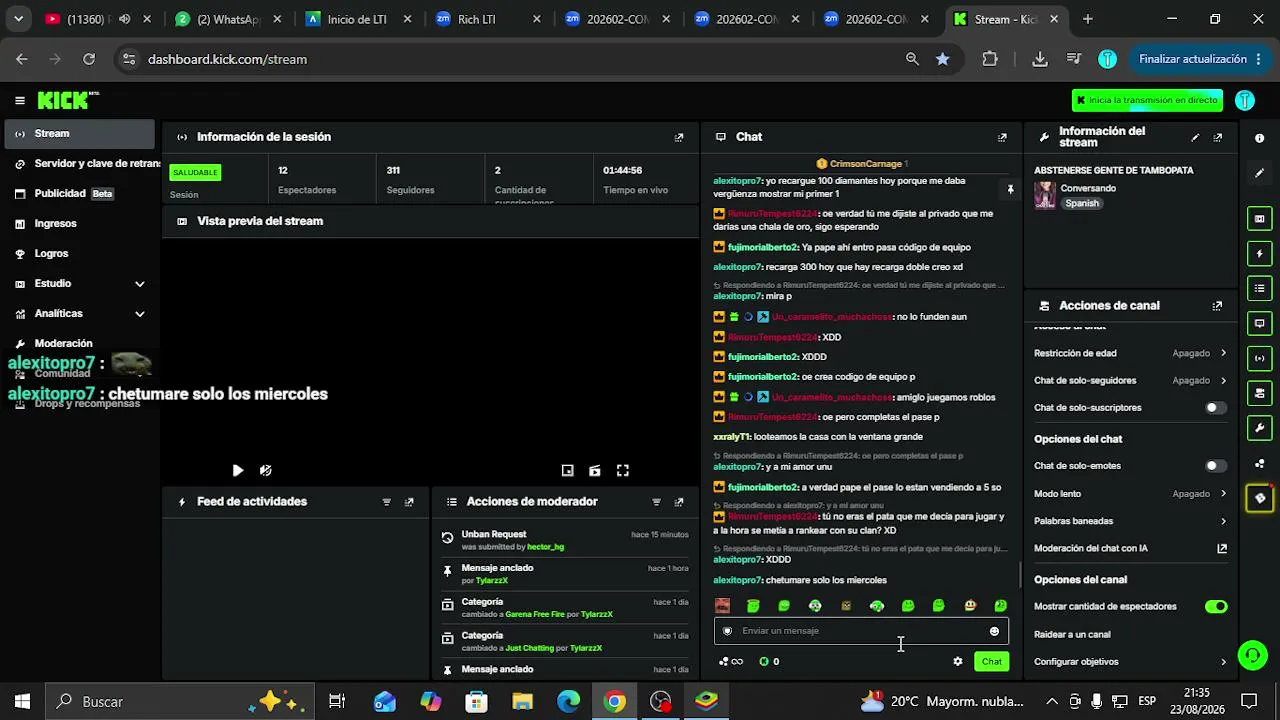This screenshot has width=1280, height=720.
Task: Click the Conversando category thumbnail
Action: coord(1045,195)
